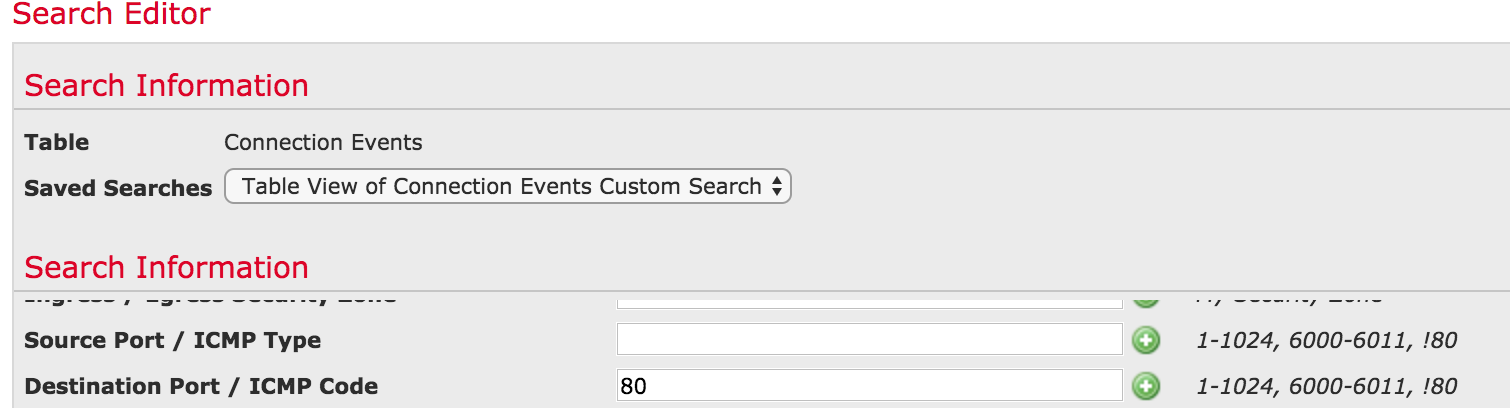This screenshot has width=1510, height=408.
Task: Click the green plus beside Source Port field
Action: pyautogui.click(x=1146, y=340)
